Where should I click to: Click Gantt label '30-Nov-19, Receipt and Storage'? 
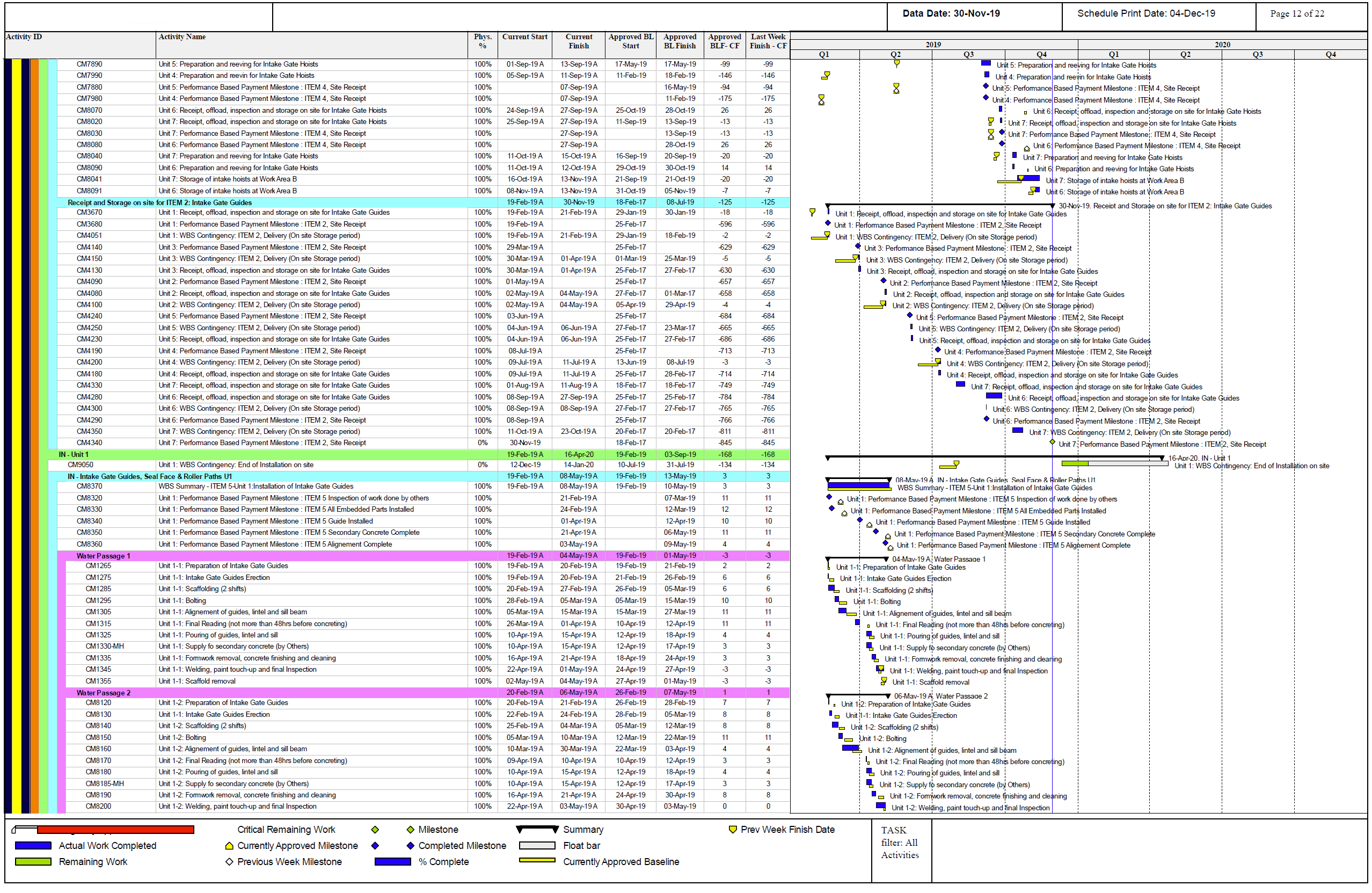tap(1164, 206)
